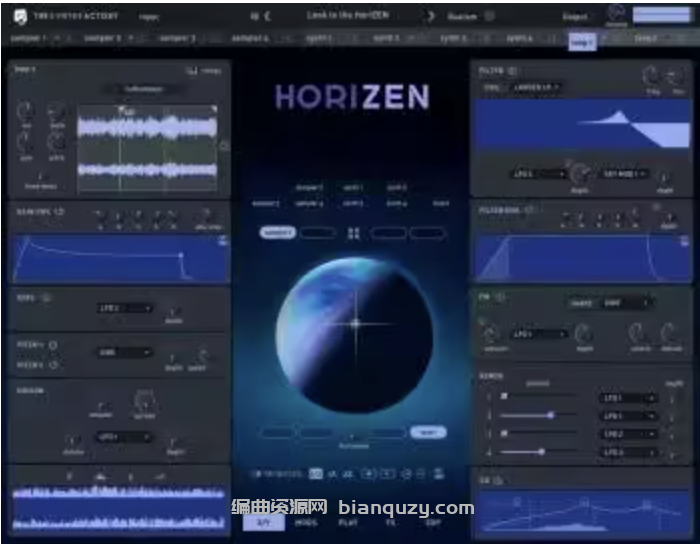This screenshot has height=544, width=700.
Task: Switch to the sampler 1 tab
Action: click(x=28, y=38)
